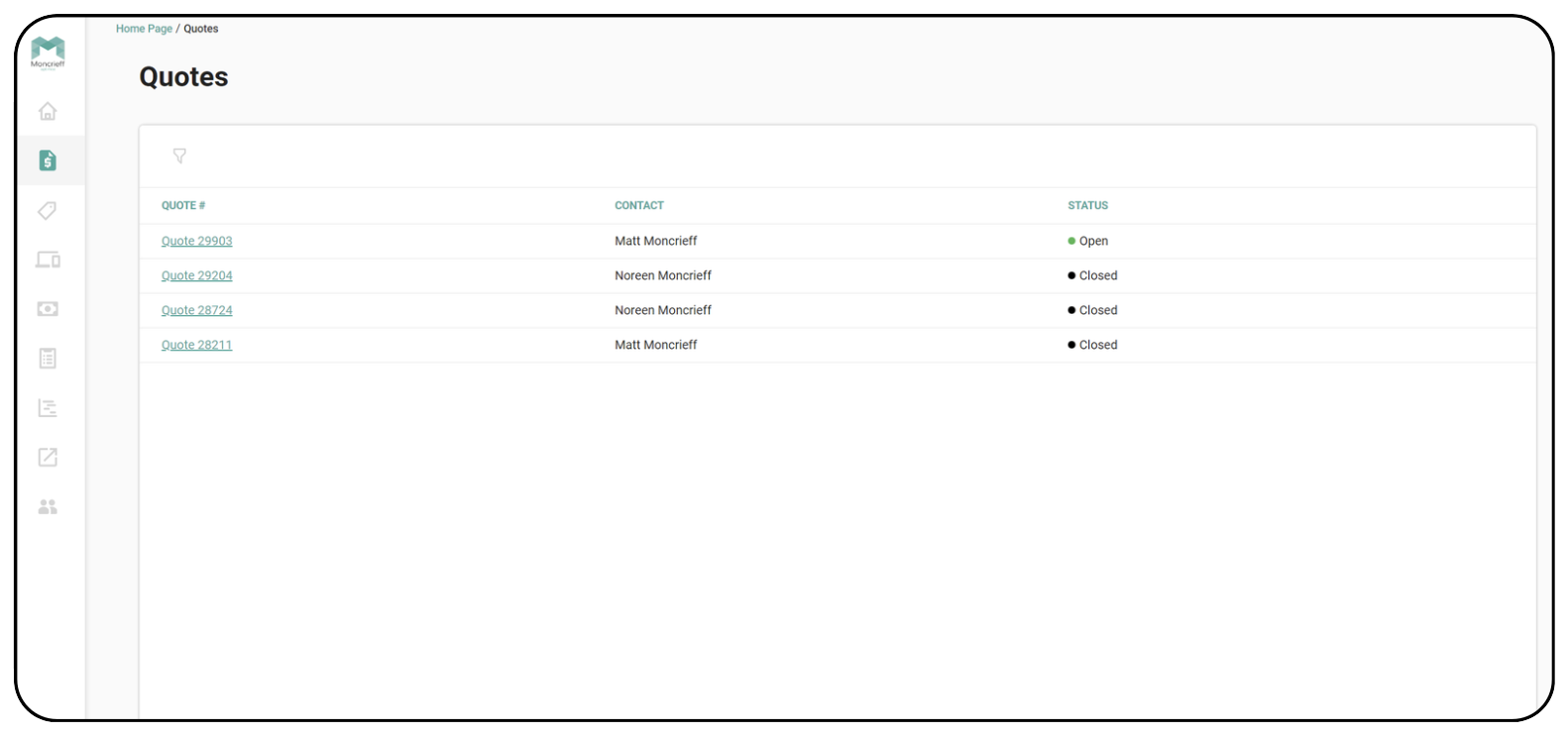Sort by the QUOTE # column header

(x=183, y=205)
